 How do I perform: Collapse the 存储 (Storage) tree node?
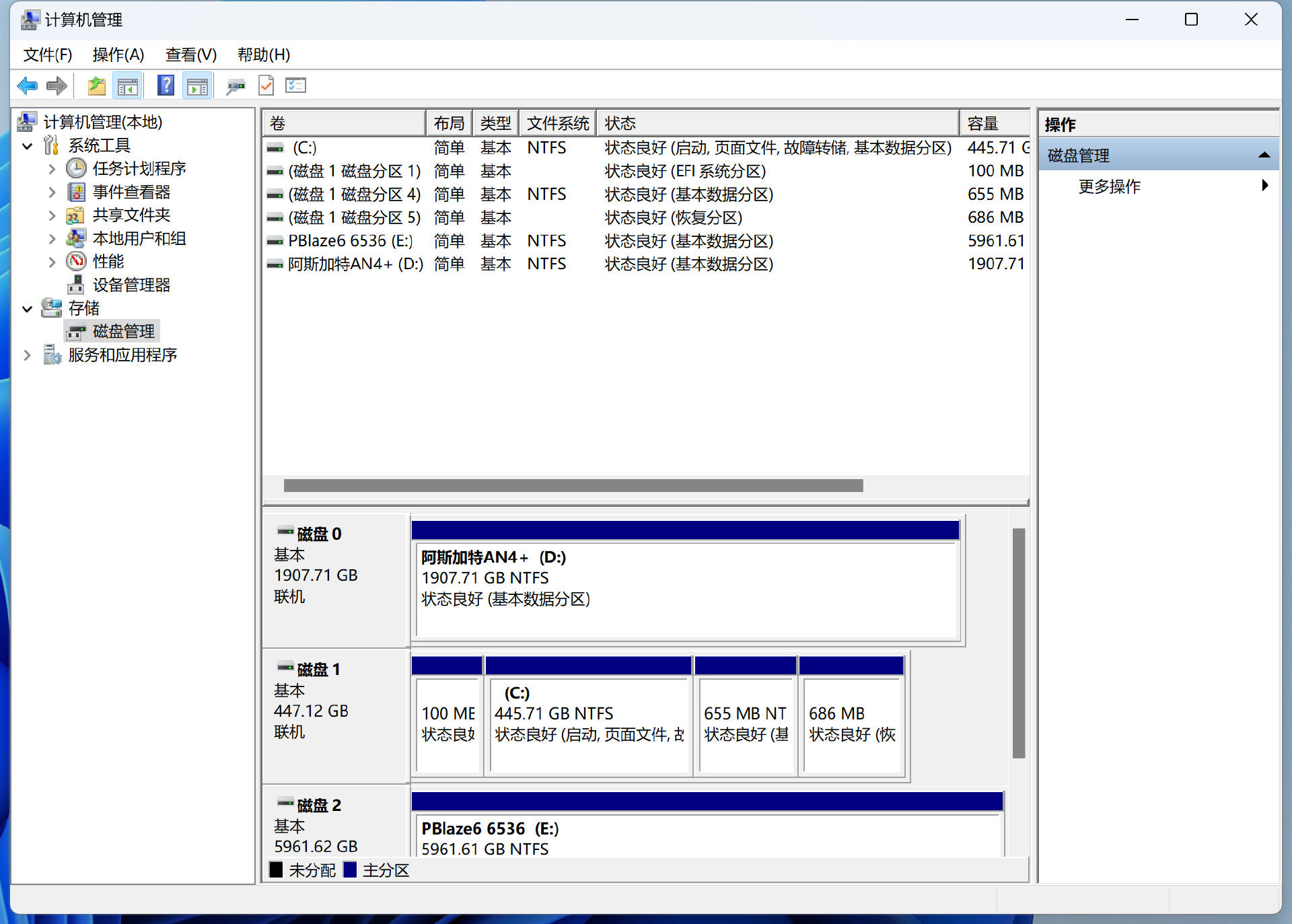[x=28, y=309]
